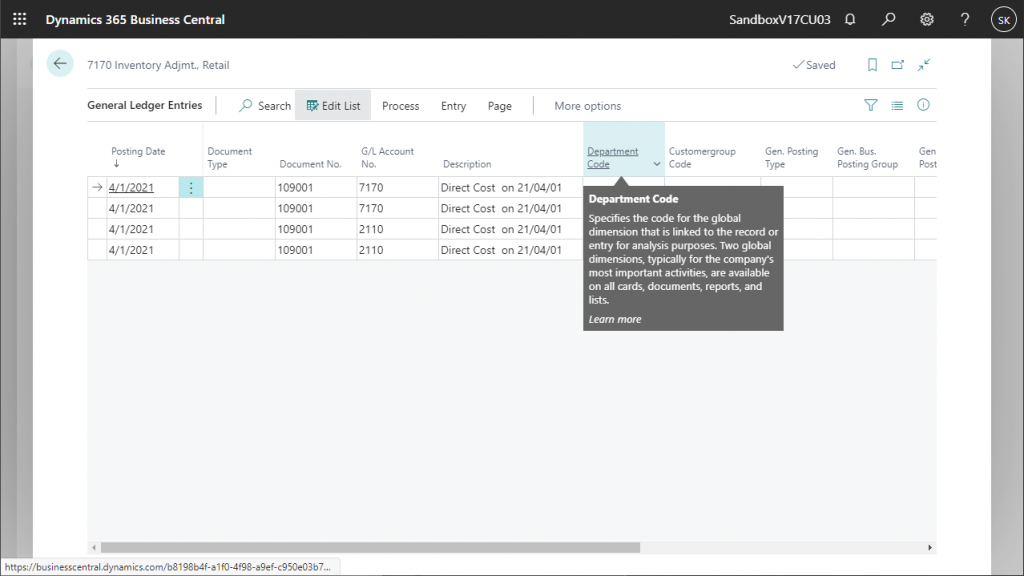Click the Dynamics 365 Business Central title
The image size is (1024, 576).
pyautogui.click(x=135, y=20)
